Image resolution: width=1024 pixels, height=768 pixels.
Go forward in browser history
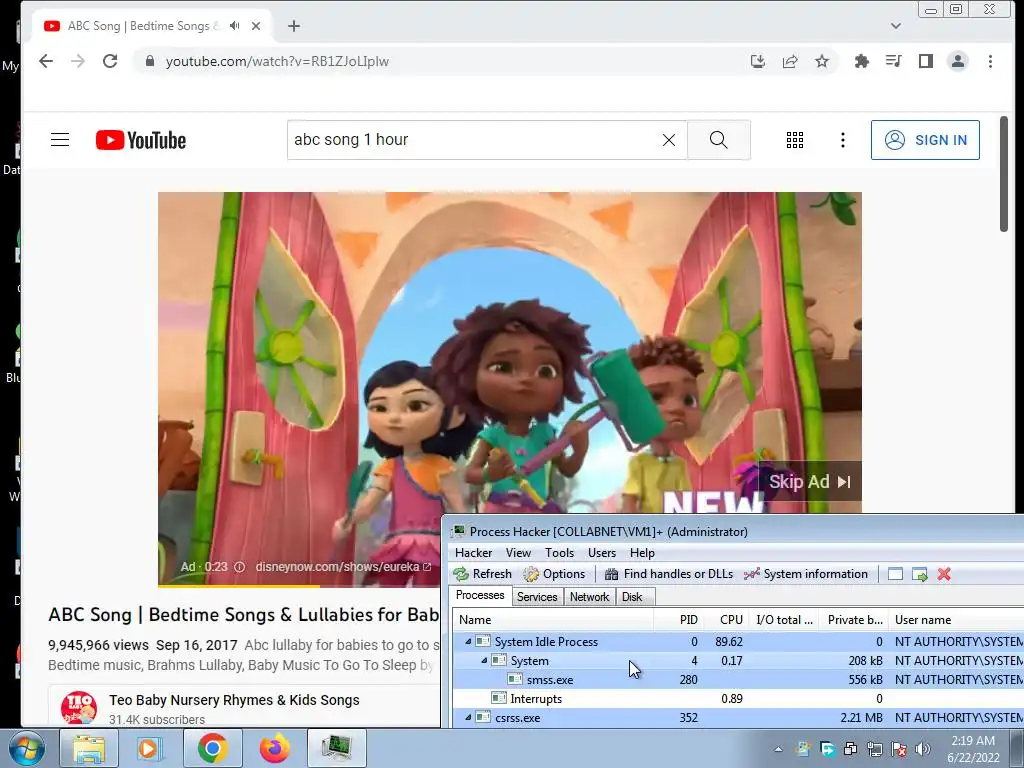point(78,61)
